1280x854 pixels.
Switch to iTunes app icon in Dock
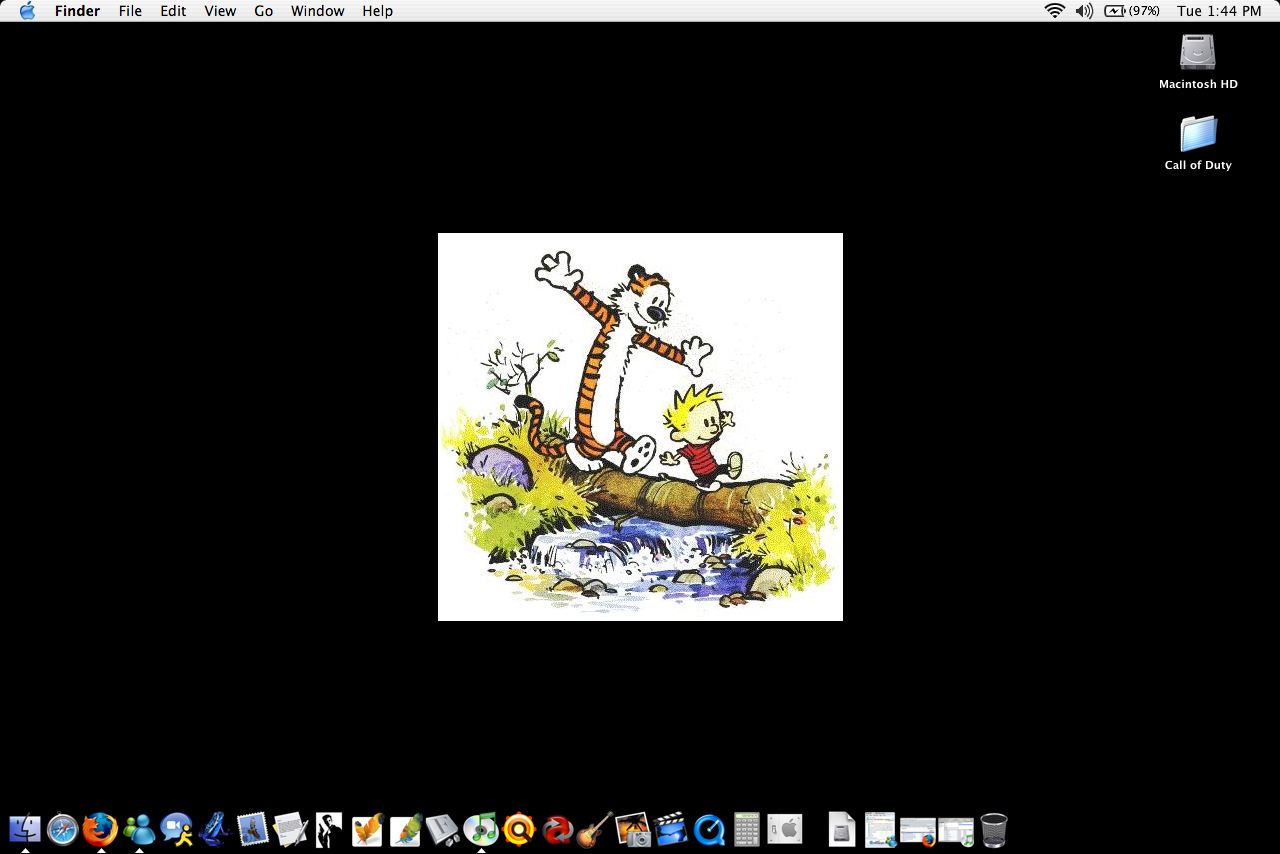point(481,829)
